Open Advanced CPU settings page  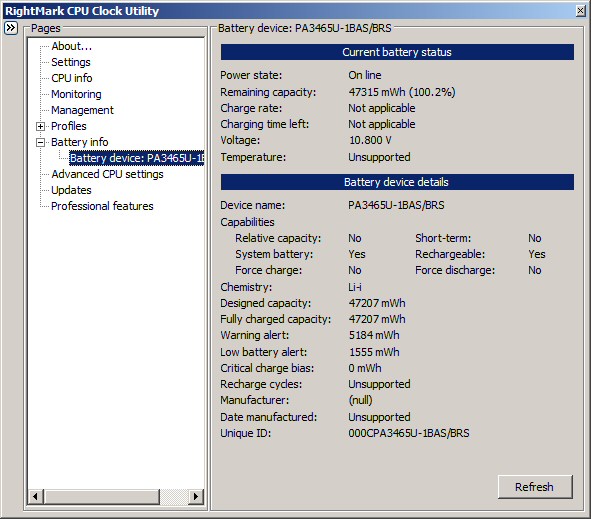coord(107,174)
